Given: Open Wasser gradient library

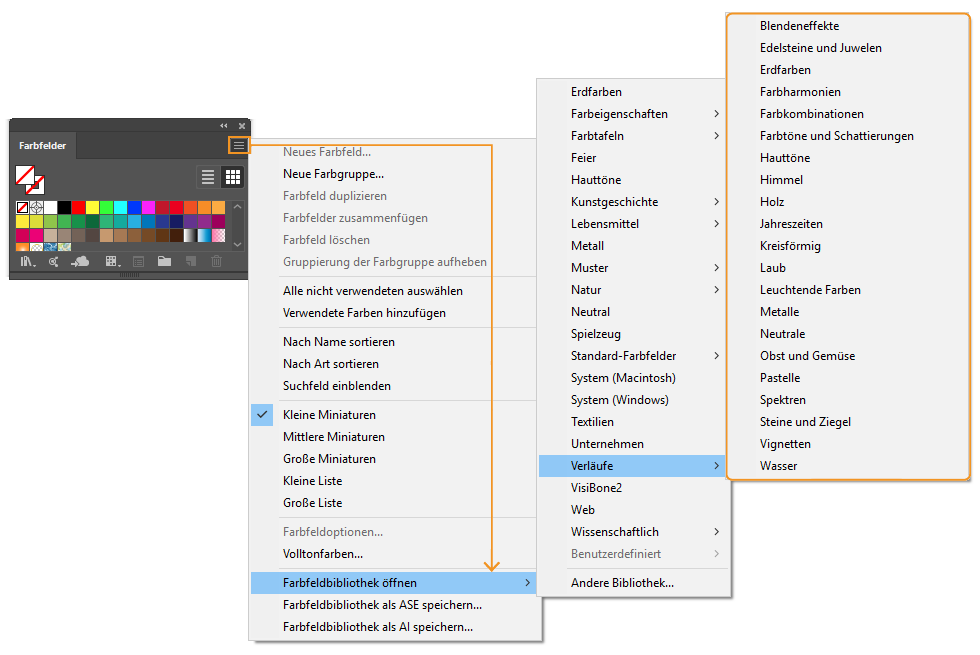Looking at the screenshot, I should [848, 466].
